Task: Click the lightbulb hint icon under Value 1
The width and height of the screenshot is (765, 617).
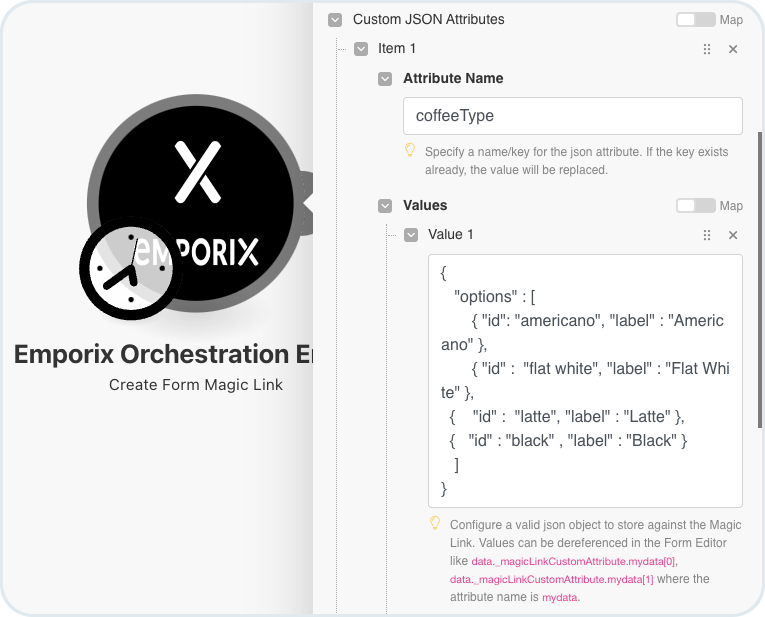Action: tap(435, 523)
